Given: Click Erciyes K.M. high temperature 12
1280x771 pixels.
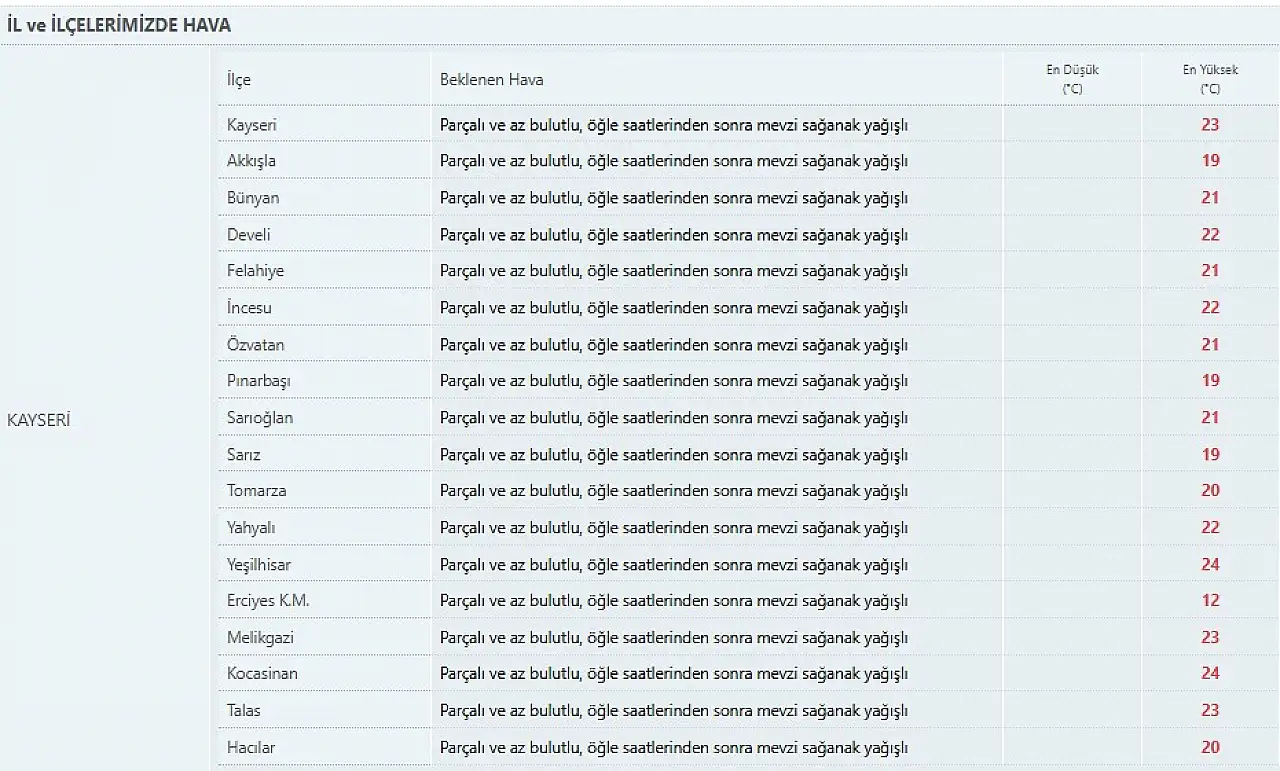Looking at the screenshot, I should [x=1210, y=601].
